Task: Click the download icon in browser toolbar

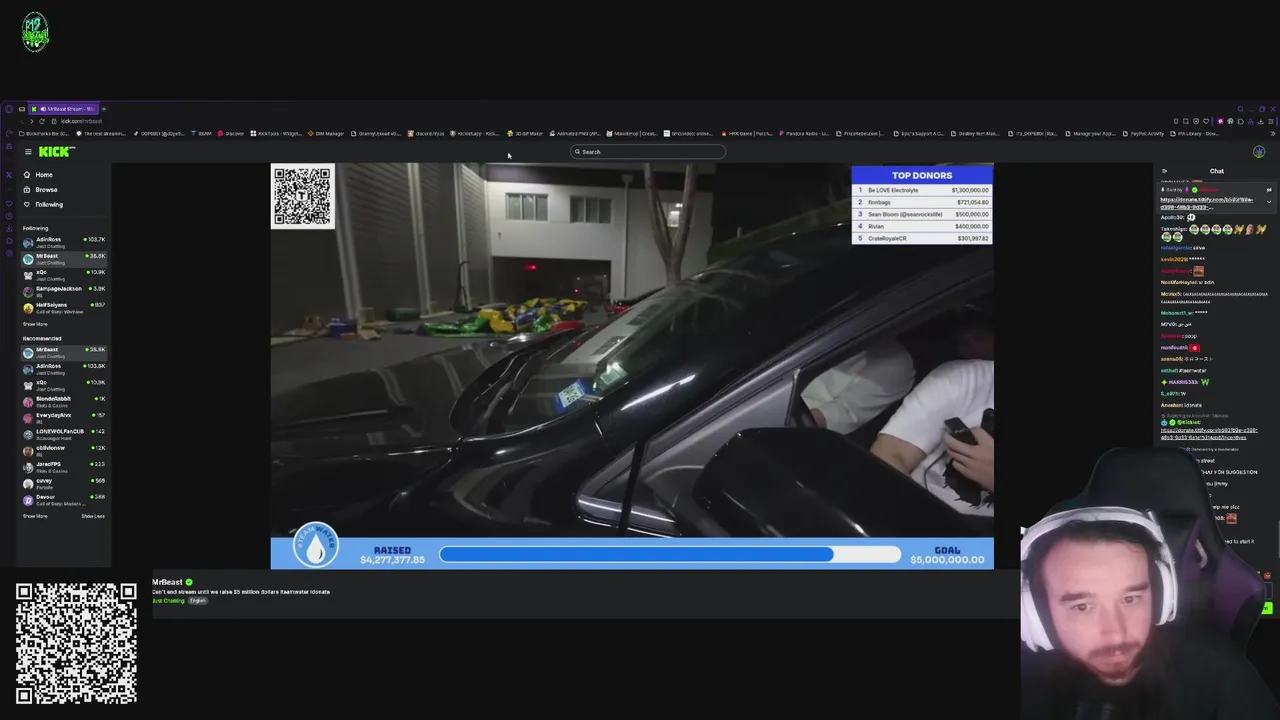Action: 1261,121
